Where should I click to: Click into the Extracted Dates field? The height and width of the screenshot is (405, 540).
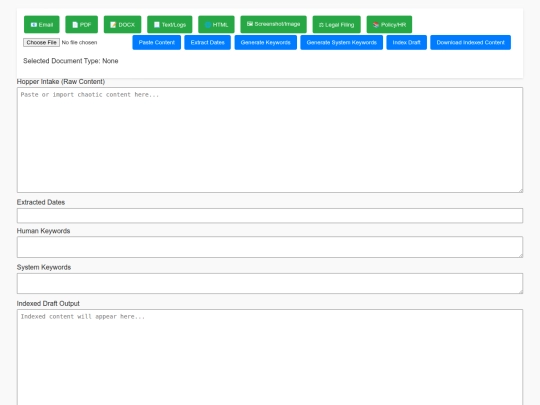[x=270, y=216]
